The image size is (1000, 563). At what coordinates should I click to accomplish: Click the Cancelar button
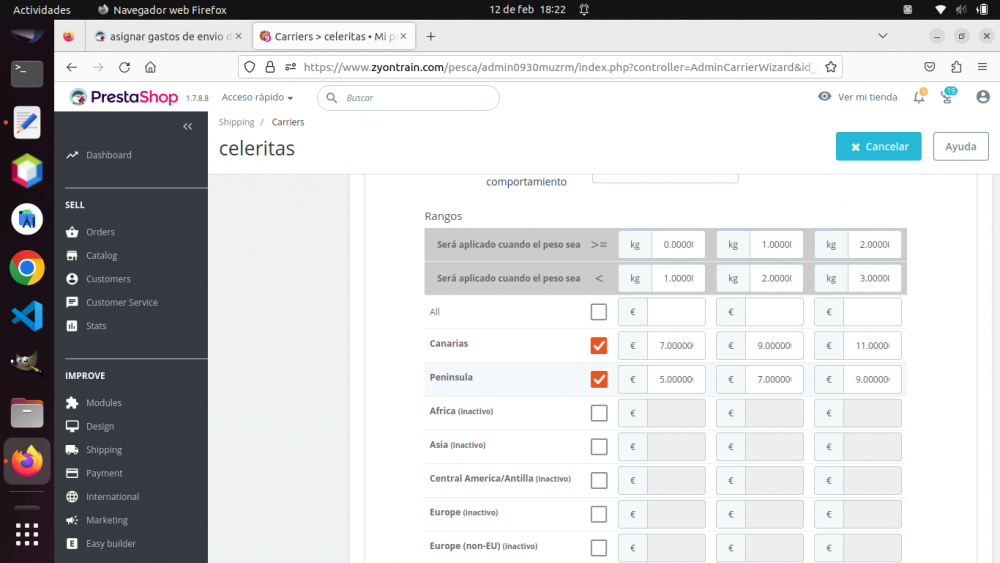coord(878,146)
